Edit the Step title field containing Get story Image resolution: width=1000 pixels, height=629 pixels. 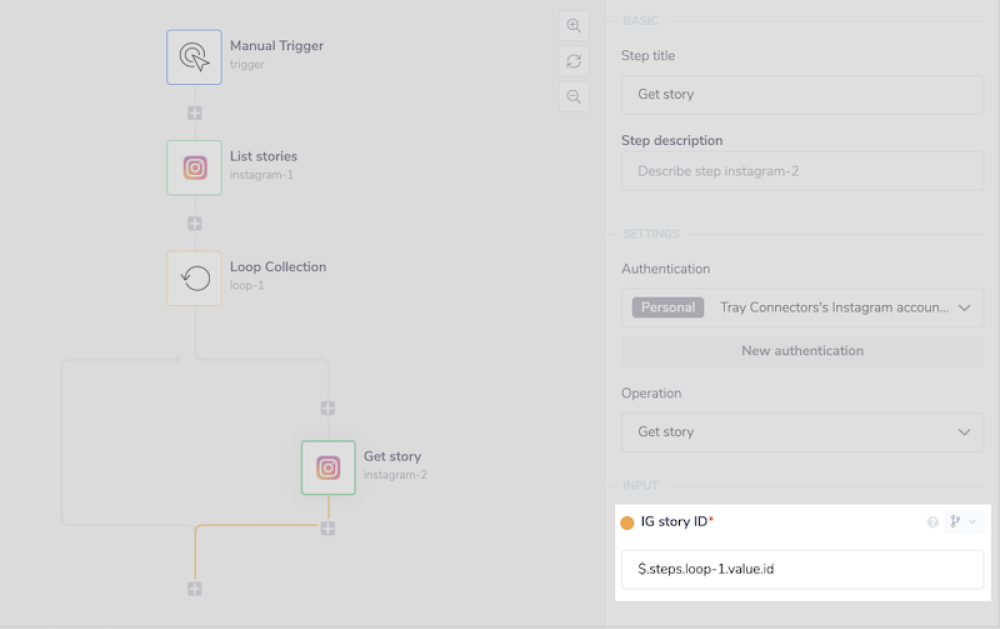[x=802, y=94]
